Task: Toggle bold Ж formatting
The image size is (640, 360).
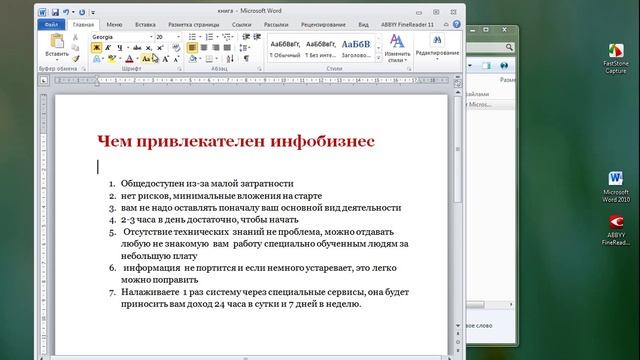Action: tap(96, 48)
